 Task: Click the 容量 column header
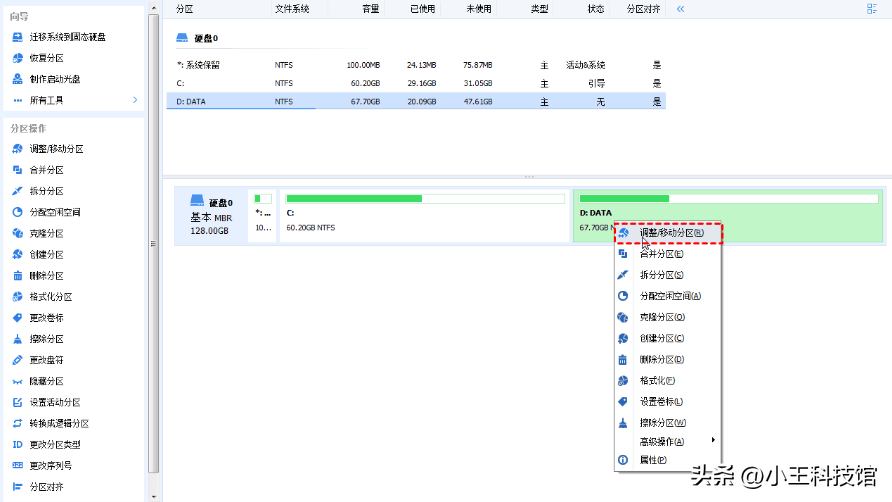point(370,9)
